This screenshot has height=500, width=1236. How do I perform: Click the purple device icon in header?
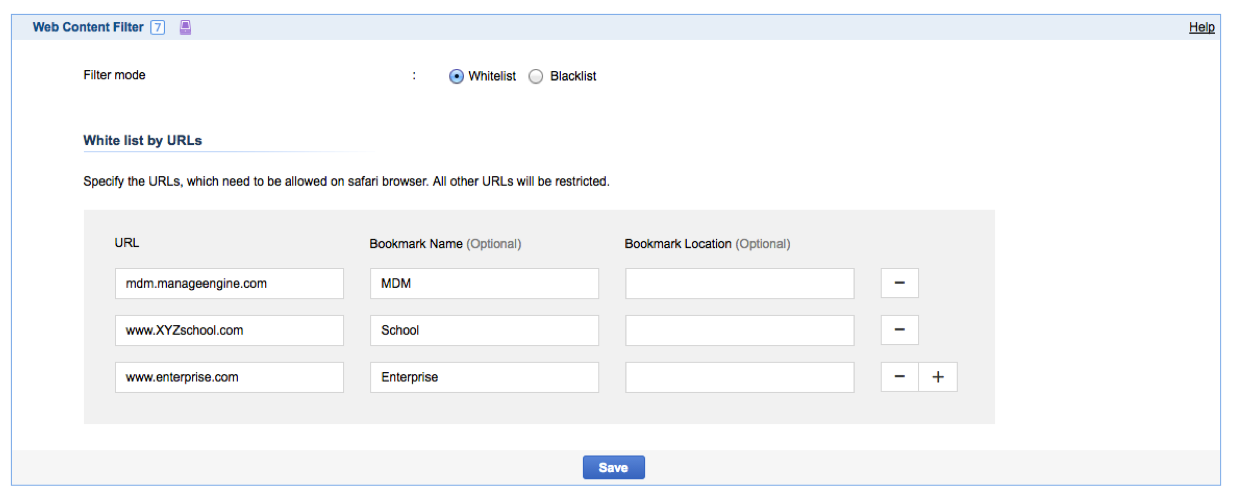pyautogui.click(x=185, y=28)
